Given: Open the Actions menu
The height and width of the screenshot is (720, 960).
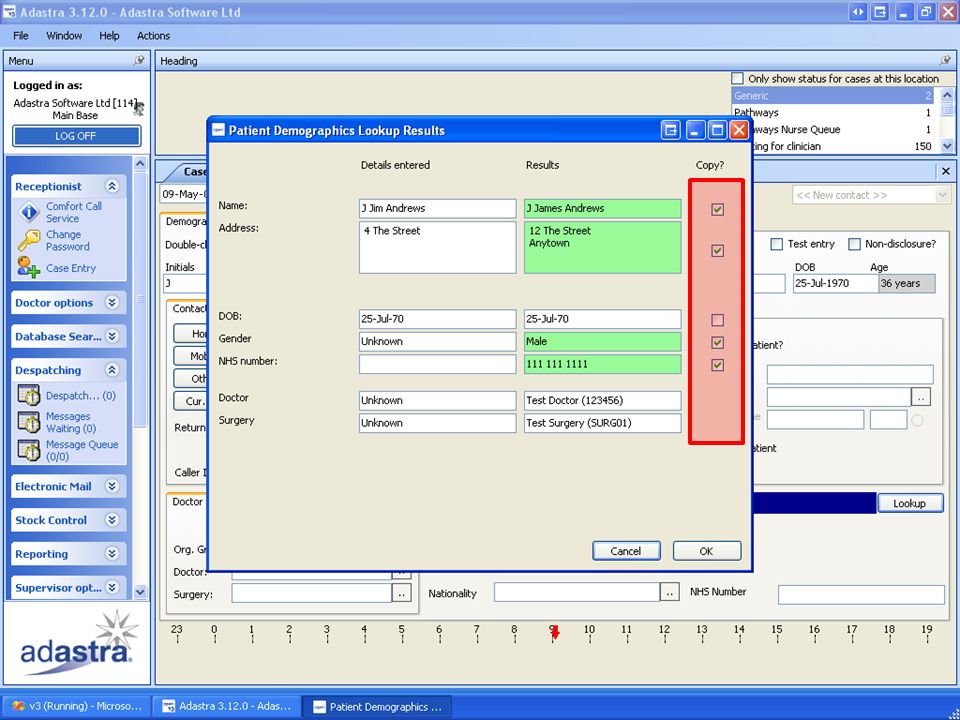Looking at the screenshot, I should click(x=154, y=36).
